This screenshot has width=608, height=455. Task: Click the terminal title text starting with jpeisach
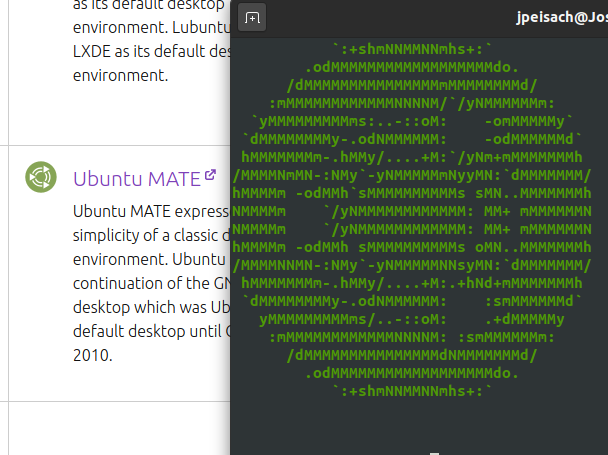pyautogui.click(x=562, y=17)
